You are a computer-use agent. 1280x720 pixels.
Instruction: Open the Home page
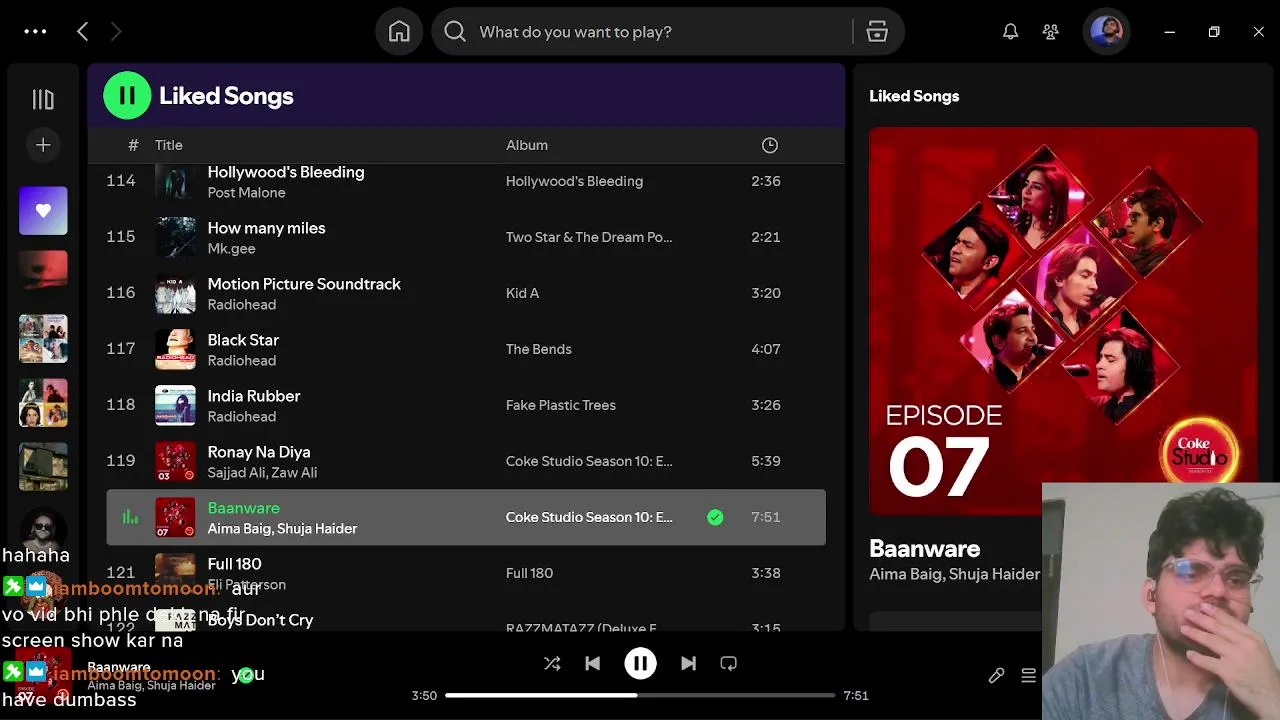point(399,32)
